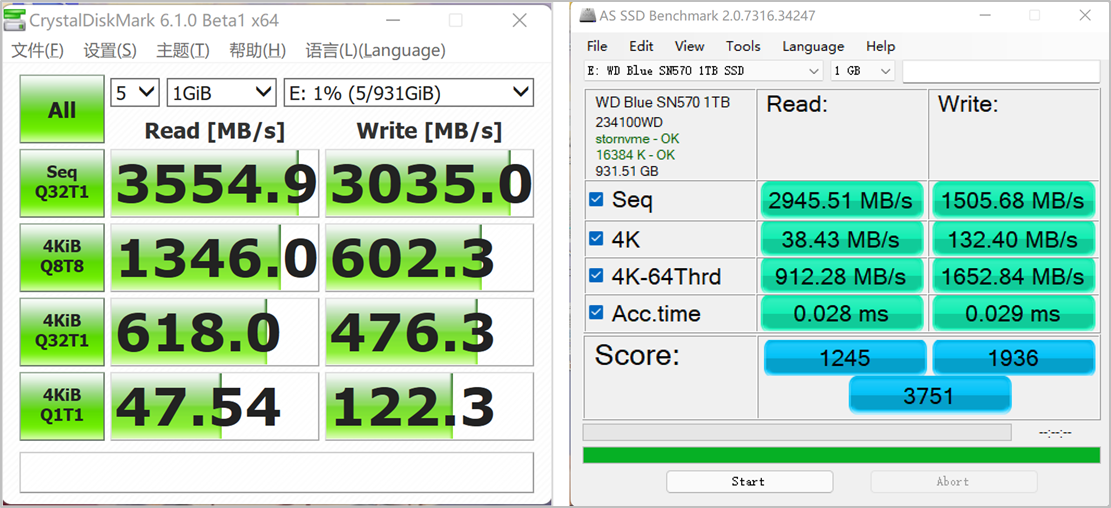Open the View menu in AS SSD Benchmark
Screen dimensions: 1111x508
689,46
